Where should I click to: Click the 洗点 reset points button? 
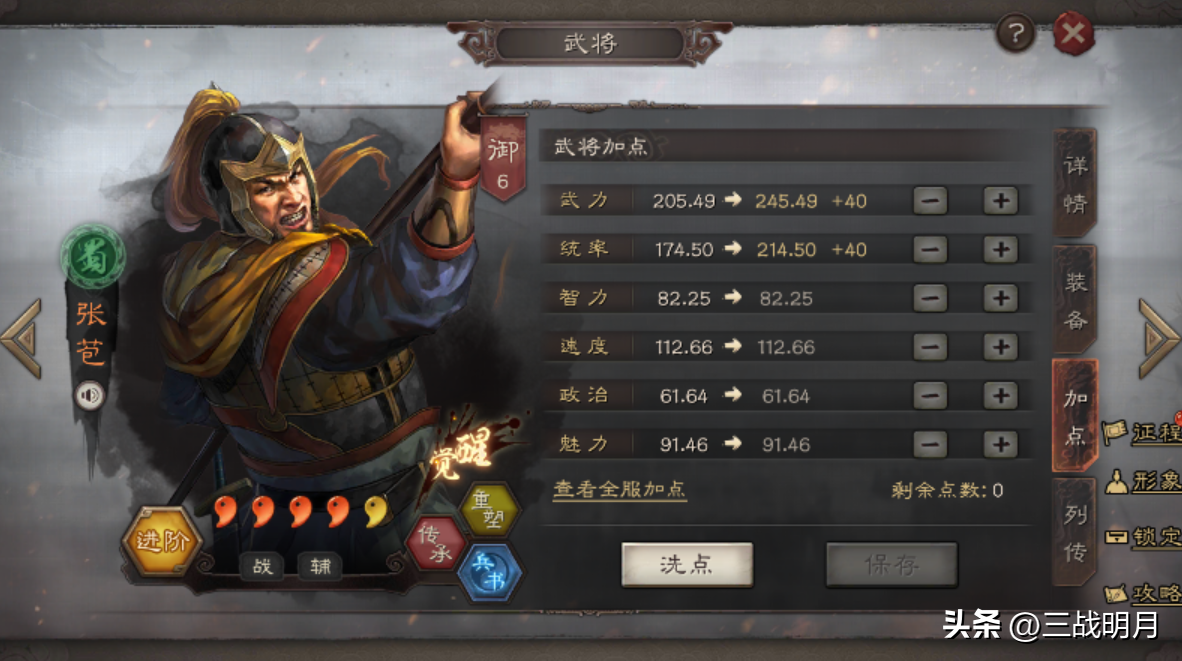tap(687, 565)
